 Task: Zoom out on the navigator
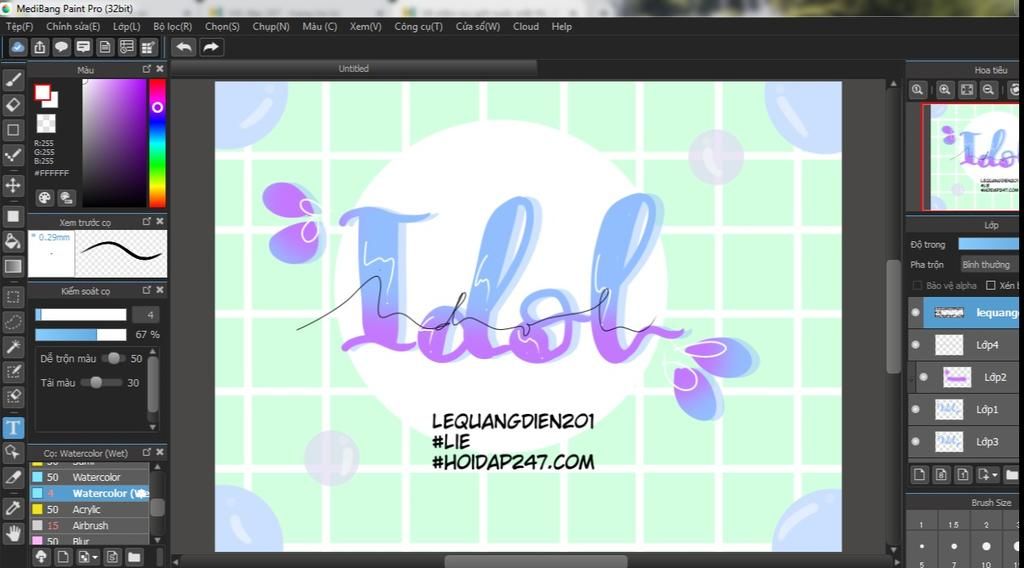(x=989, y=90)
